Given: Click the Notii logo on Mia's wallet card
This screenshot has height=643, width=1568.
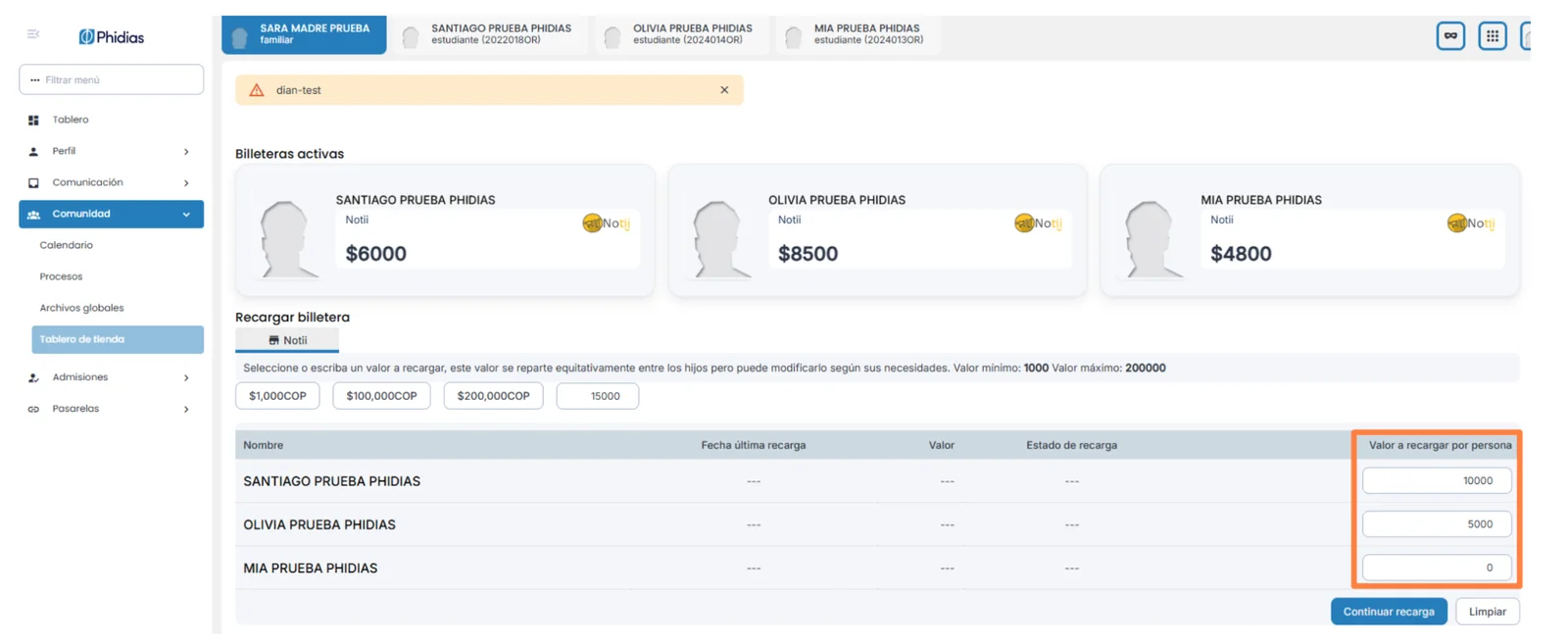Looking at the screenshot, I should pos(1471,223).
